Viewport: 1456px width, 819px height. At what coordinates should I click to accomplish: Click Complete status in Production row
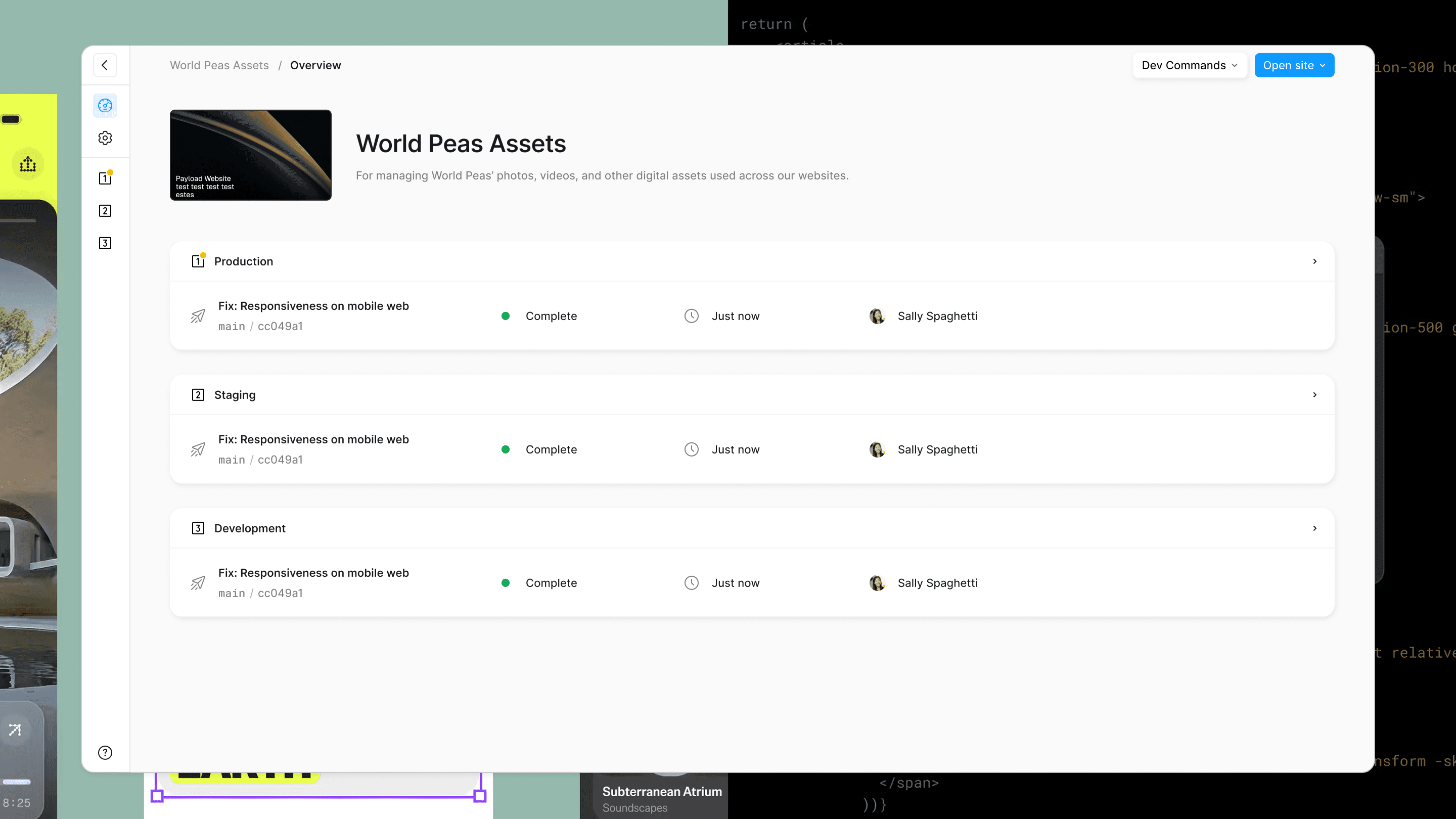[551, 316]
